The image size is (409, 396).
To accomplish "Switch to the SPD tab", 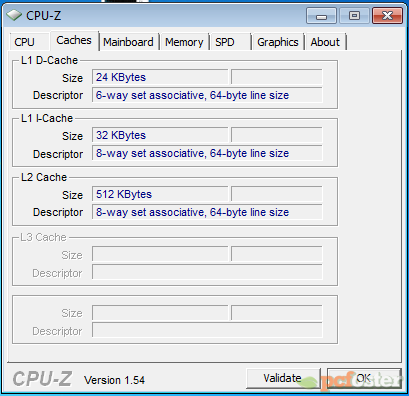I will click(230, 42).
